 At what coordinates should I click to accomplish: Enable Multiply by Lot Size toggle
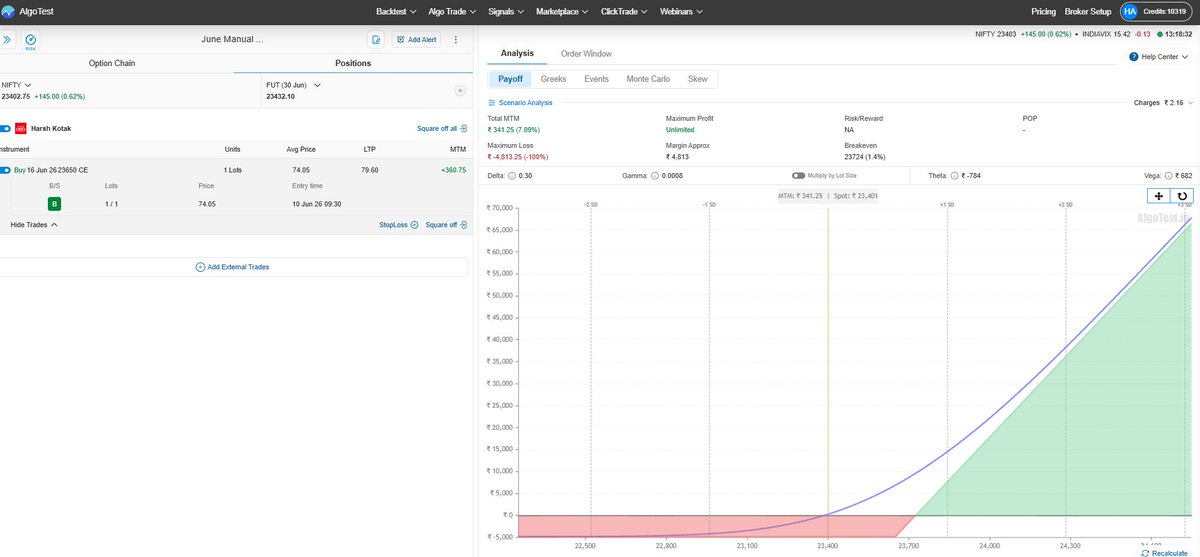click(798, 176)
